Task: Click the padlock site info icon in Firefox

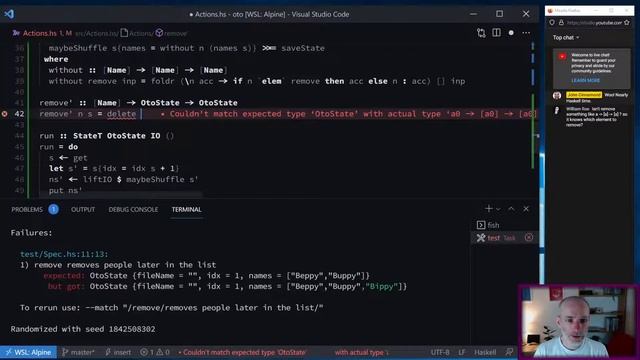Action: pyautogui.click(x=562, y=23)
